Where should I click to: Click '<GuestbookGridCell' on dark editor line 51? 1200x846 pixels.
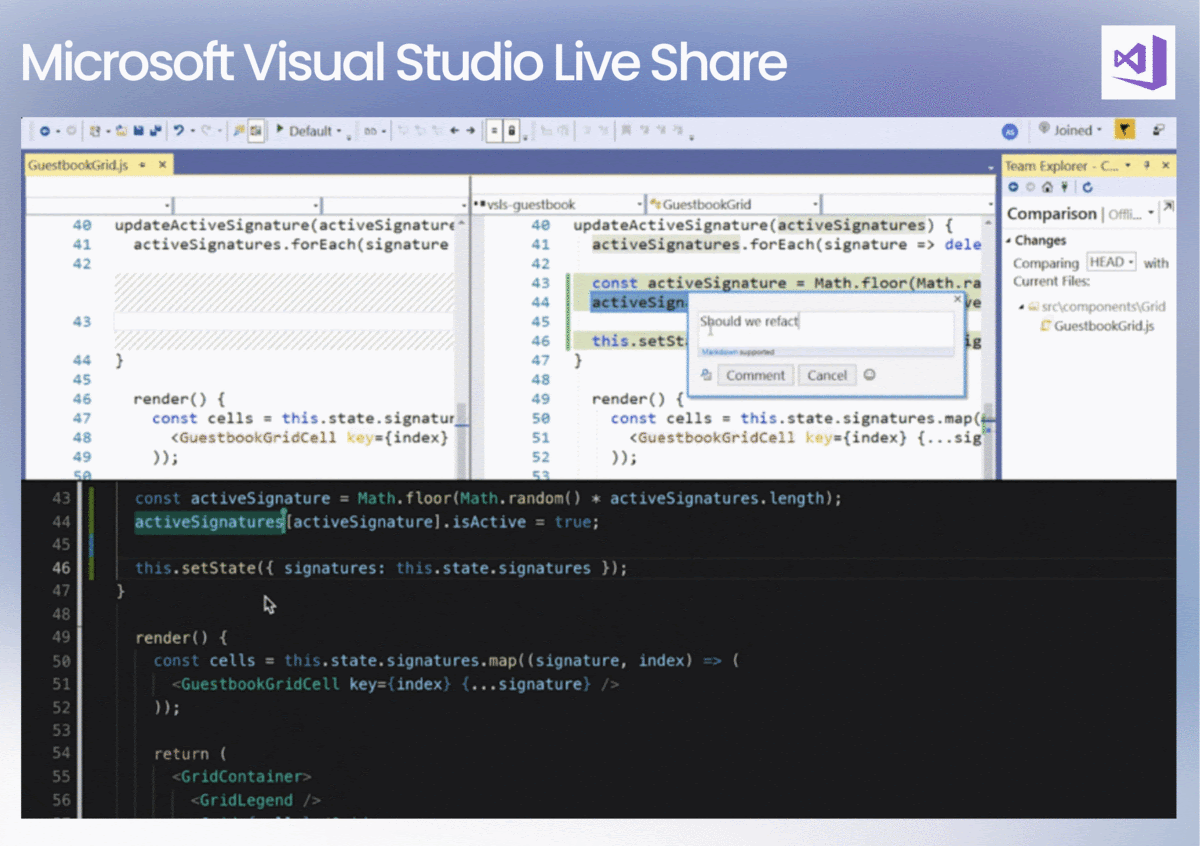click(255, 684)
